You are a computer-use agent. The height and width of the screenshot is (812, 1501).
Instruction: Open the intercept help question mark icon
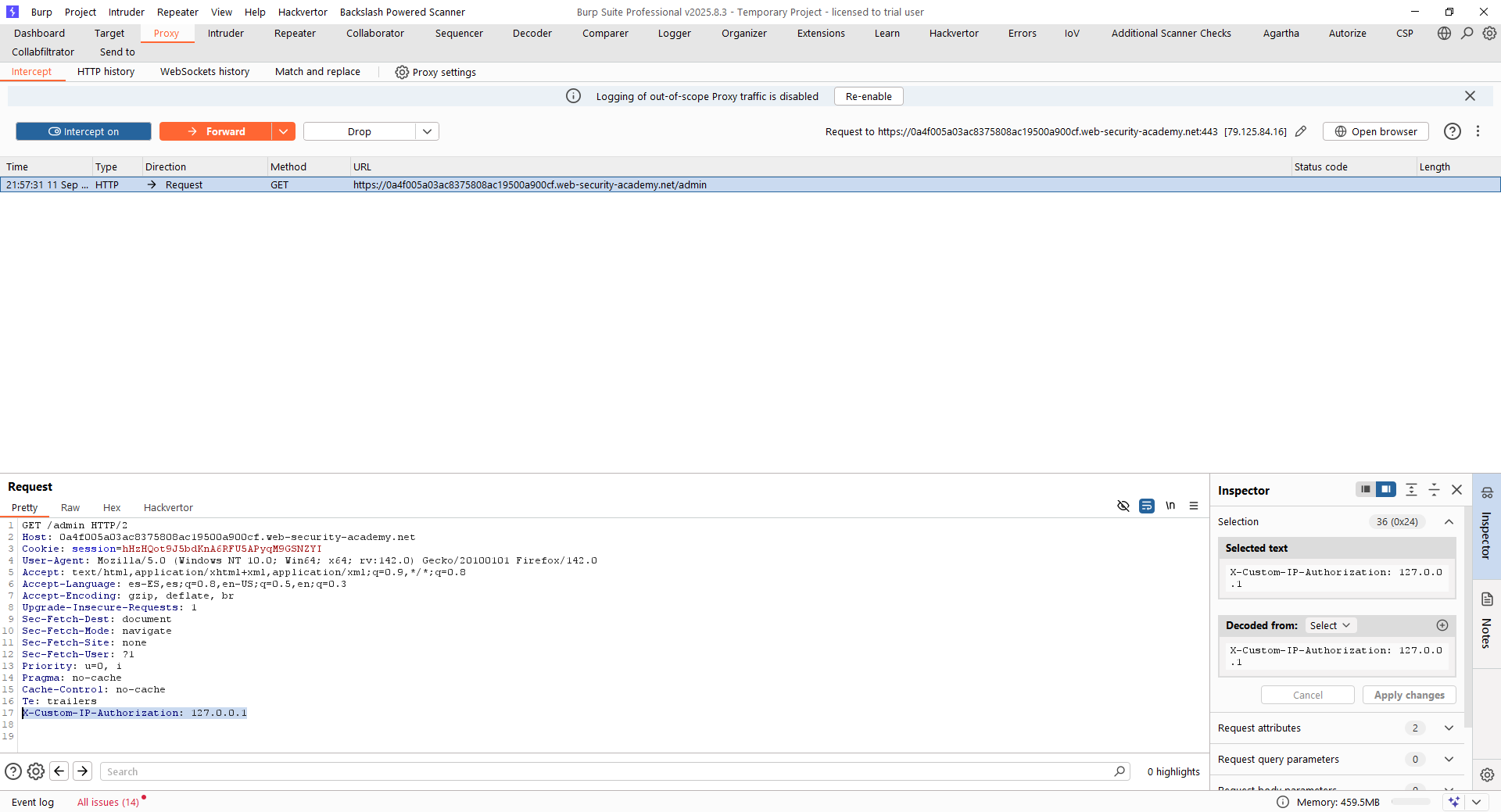tap(1452, 131)
